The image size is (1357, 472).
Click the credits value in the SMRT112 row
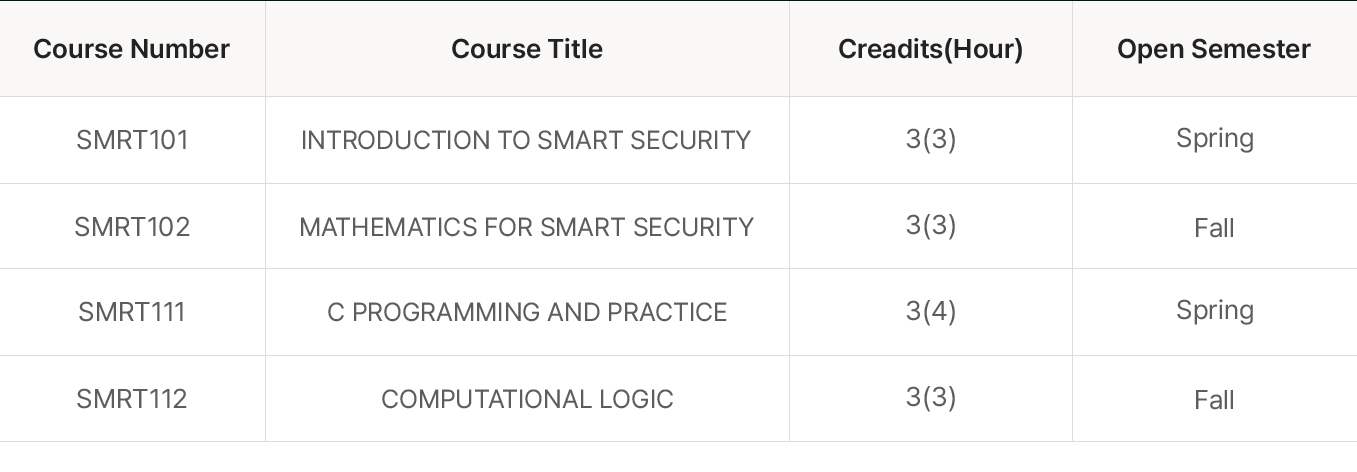(931, 398)
